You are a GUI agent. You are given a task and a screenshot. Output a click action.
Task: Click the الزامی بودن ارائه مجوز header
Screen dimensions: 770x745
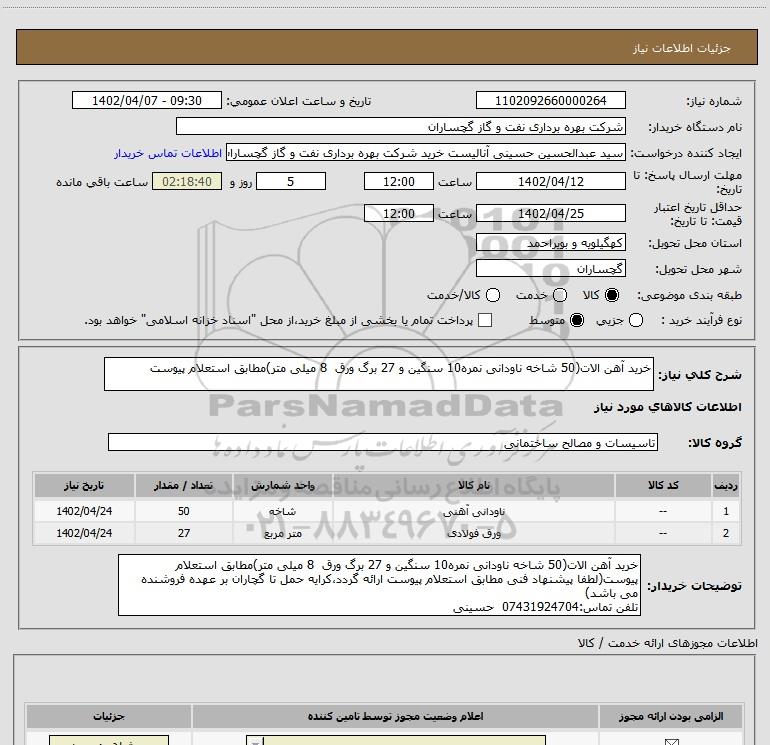[x=670, y=717]
